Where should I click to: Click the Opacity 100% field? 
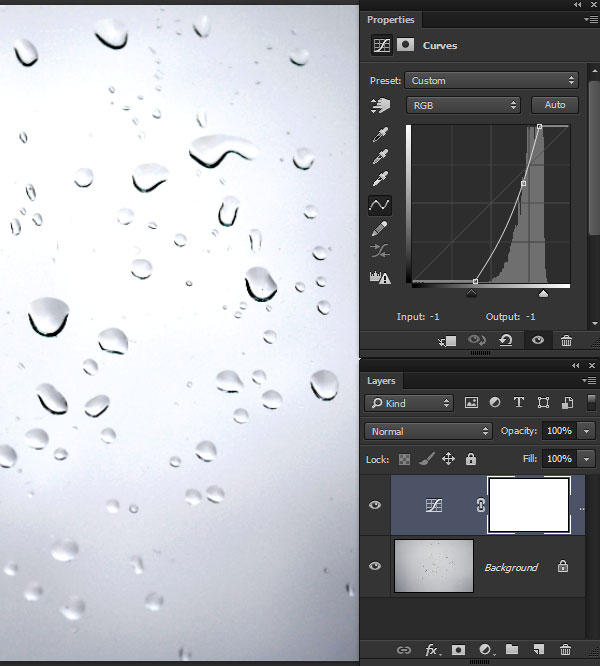(x=559, y=431)
